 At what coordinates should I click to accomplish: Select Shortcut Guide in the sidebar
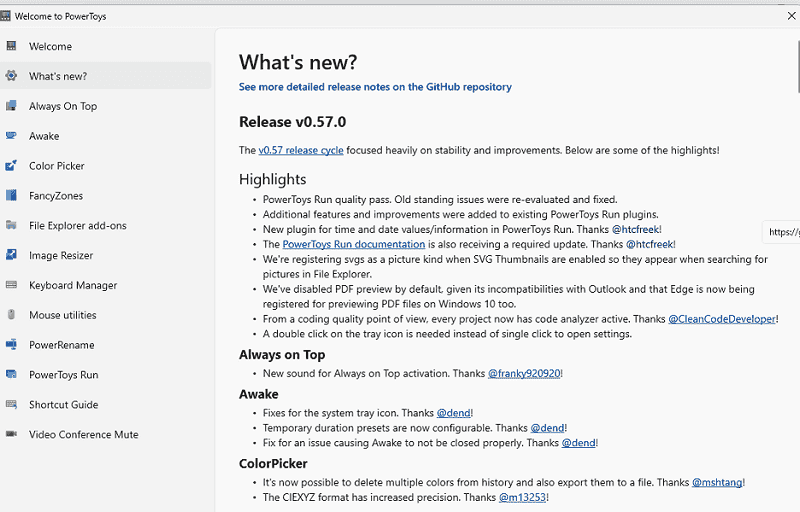click(106, 404)
